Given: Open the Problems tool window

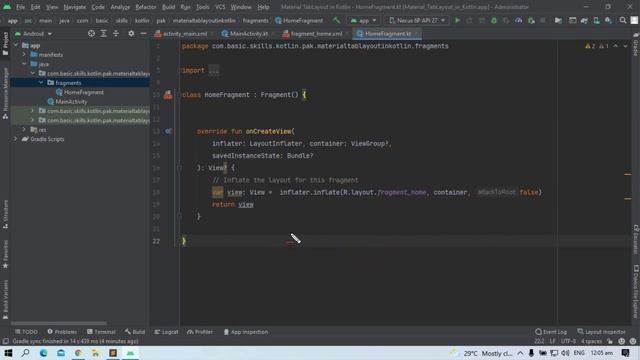Looking at the screenshot, I should 62,332.
